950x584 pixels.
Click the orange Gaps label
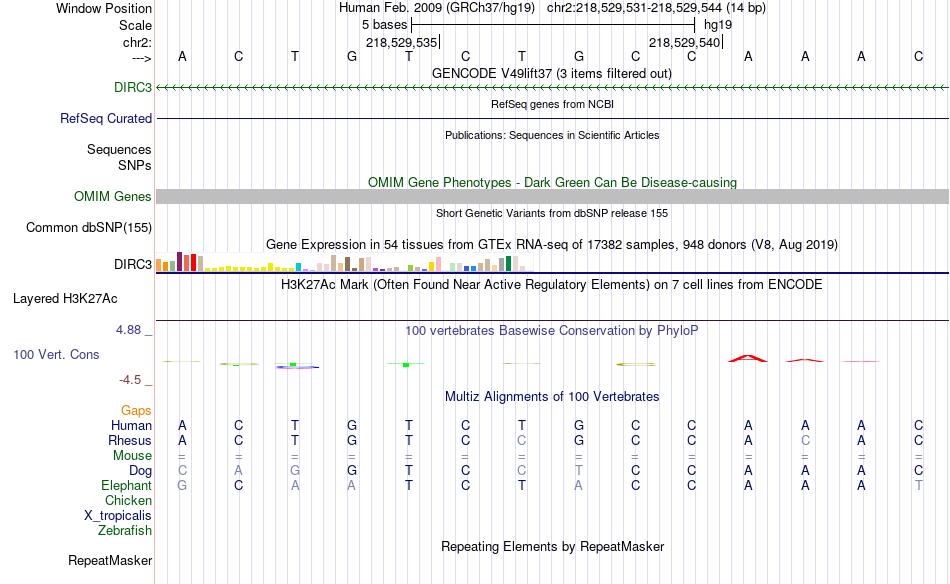coord(136,411)
